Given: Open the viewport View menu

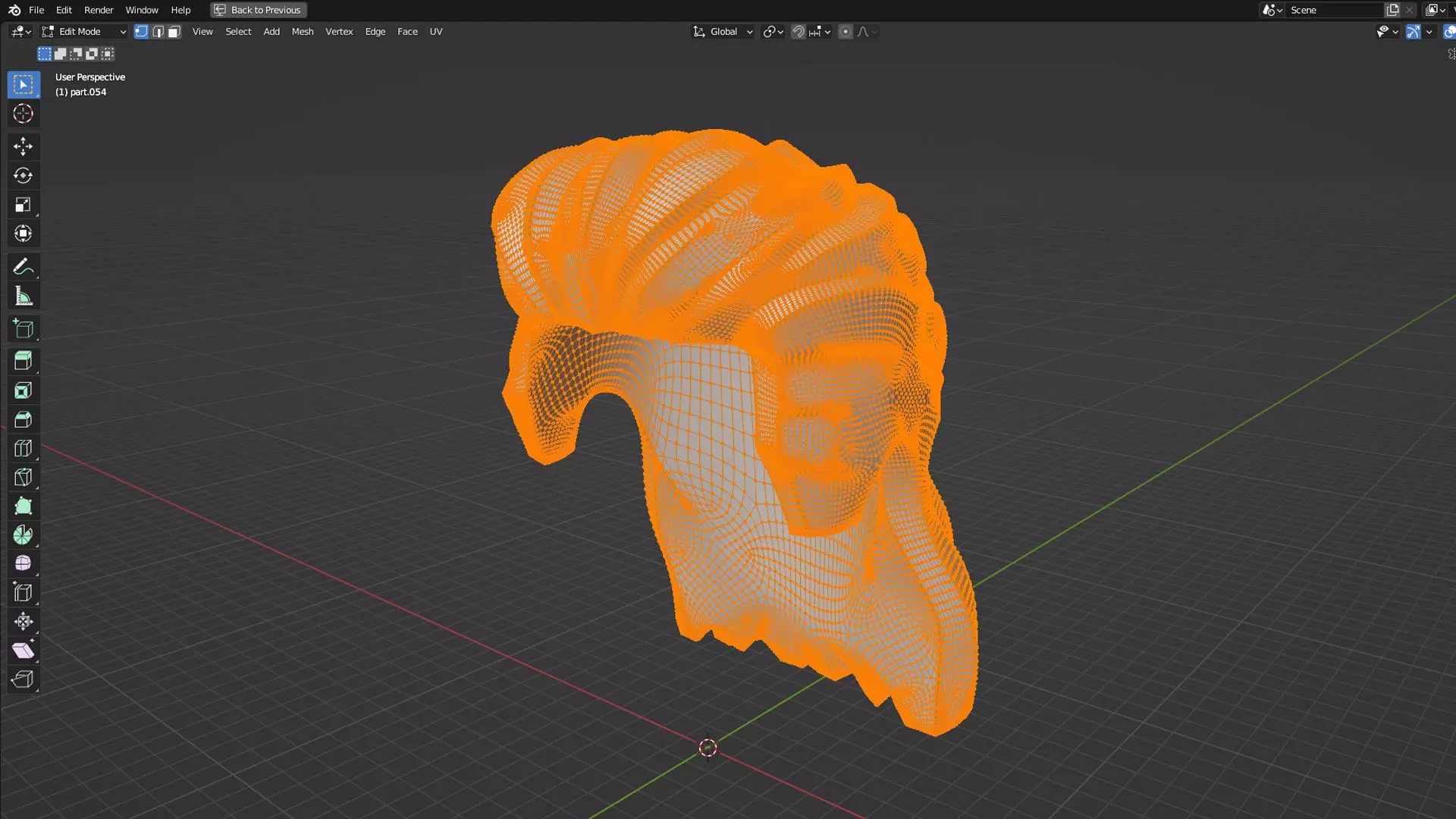Looking at the screenshot, I should click(202, 32).
